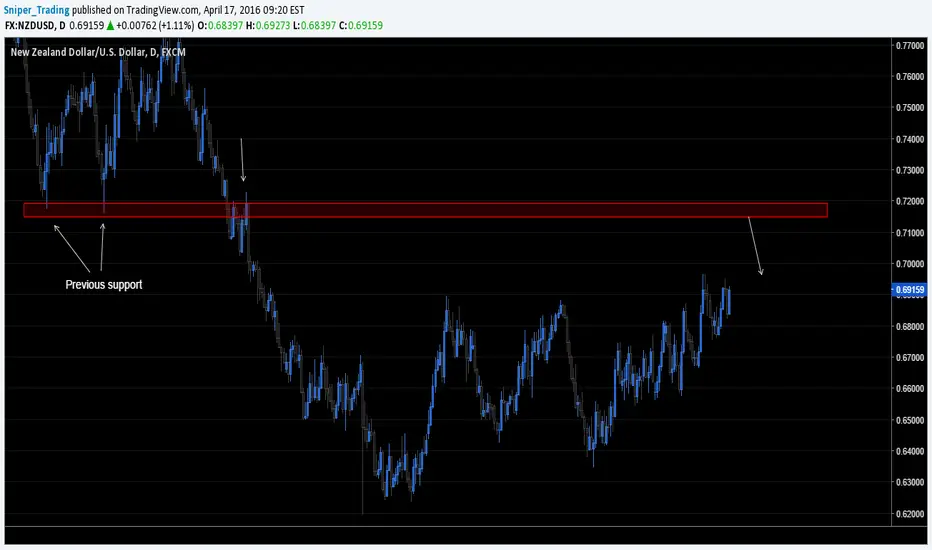Open the Sniper_Trading author link

pyautogui.click(x=37, y=11)
